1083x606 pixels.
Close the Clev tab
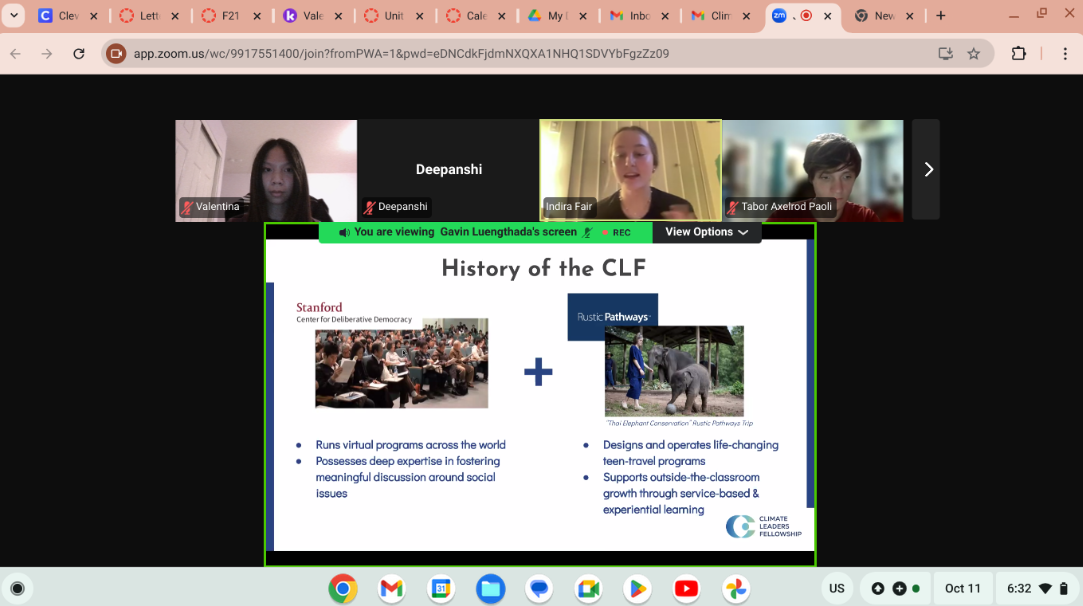pyautogui.click(x=94, y=16)
